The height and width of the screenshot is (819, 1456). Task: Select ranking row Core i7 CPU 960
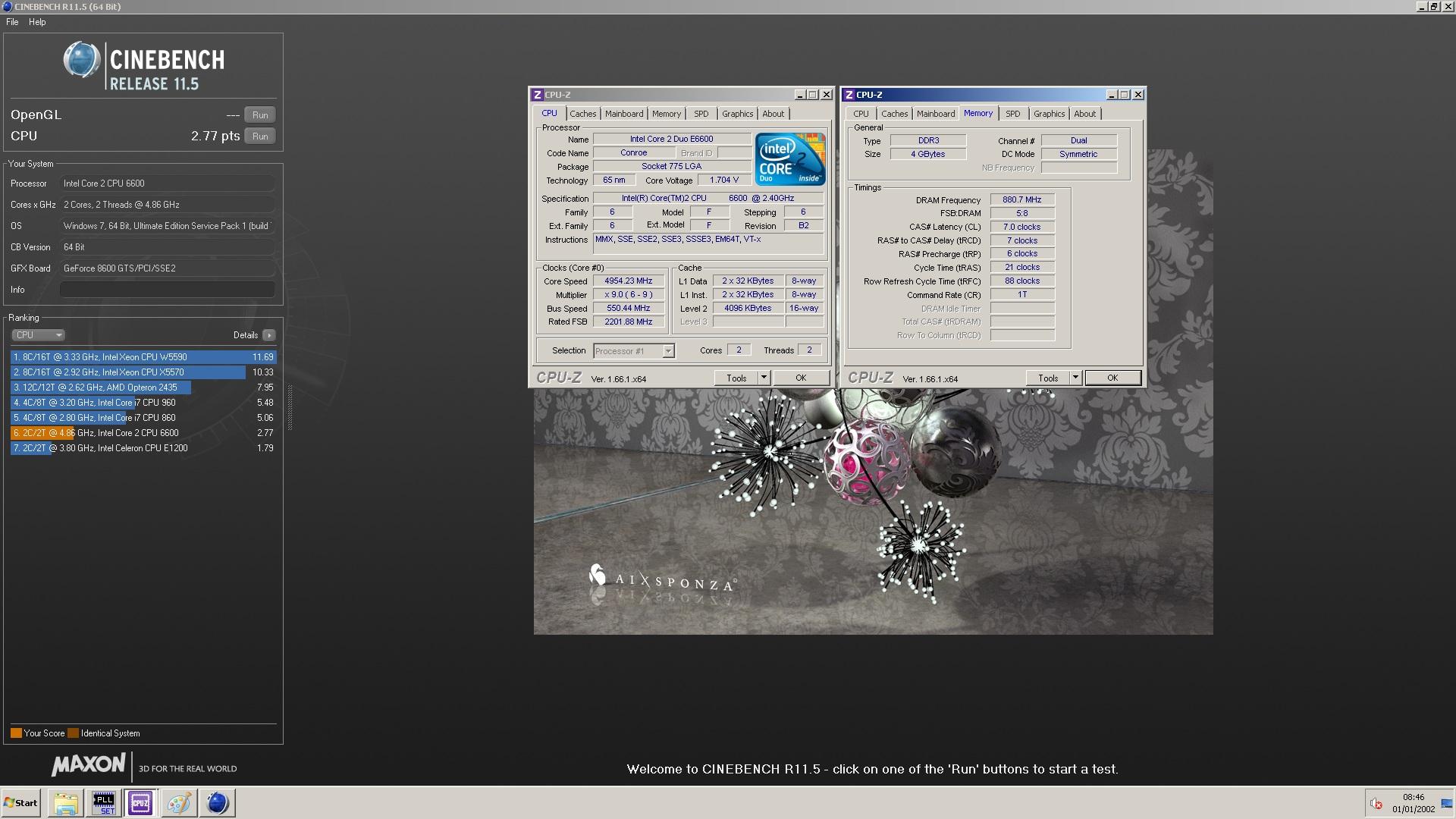pyautogui.click(x=143, y=403)
